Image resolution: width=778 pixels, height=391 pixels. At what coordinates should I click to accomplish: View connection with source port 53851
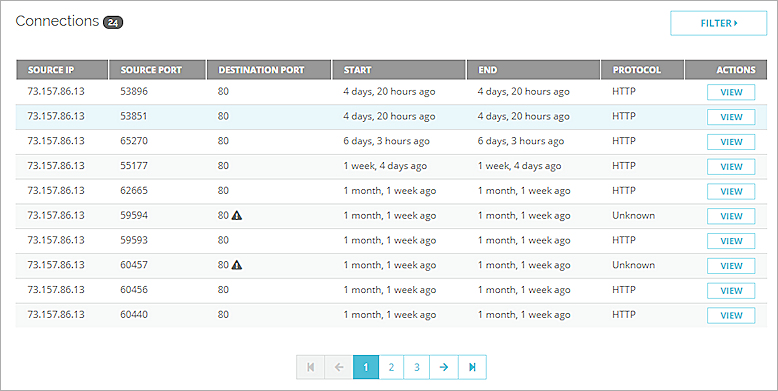tap(731, 117)
